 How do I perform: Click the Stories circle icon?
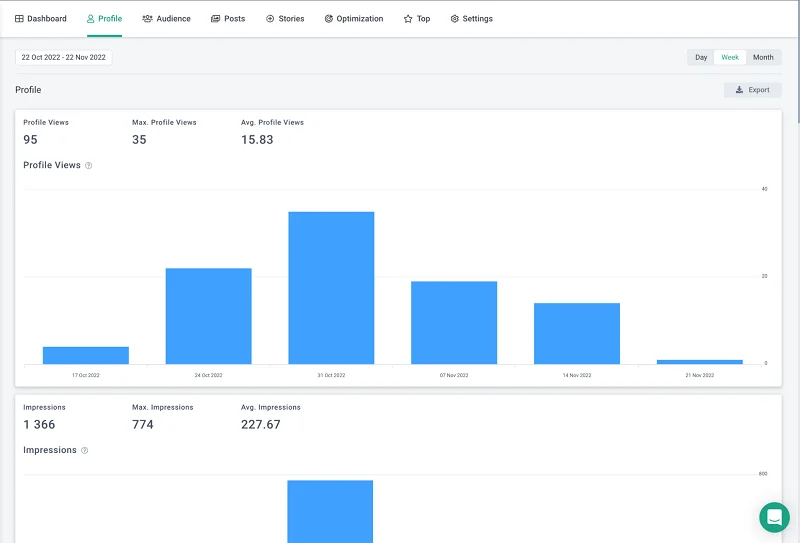[270, 19]
